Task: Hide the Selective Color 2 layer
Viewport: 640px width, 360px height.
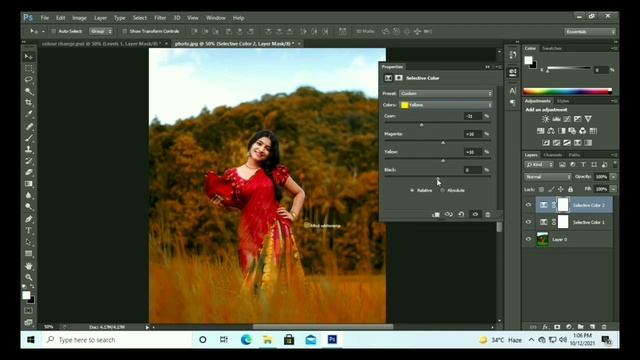Action: pyautogui.click(x=529, y=205)
